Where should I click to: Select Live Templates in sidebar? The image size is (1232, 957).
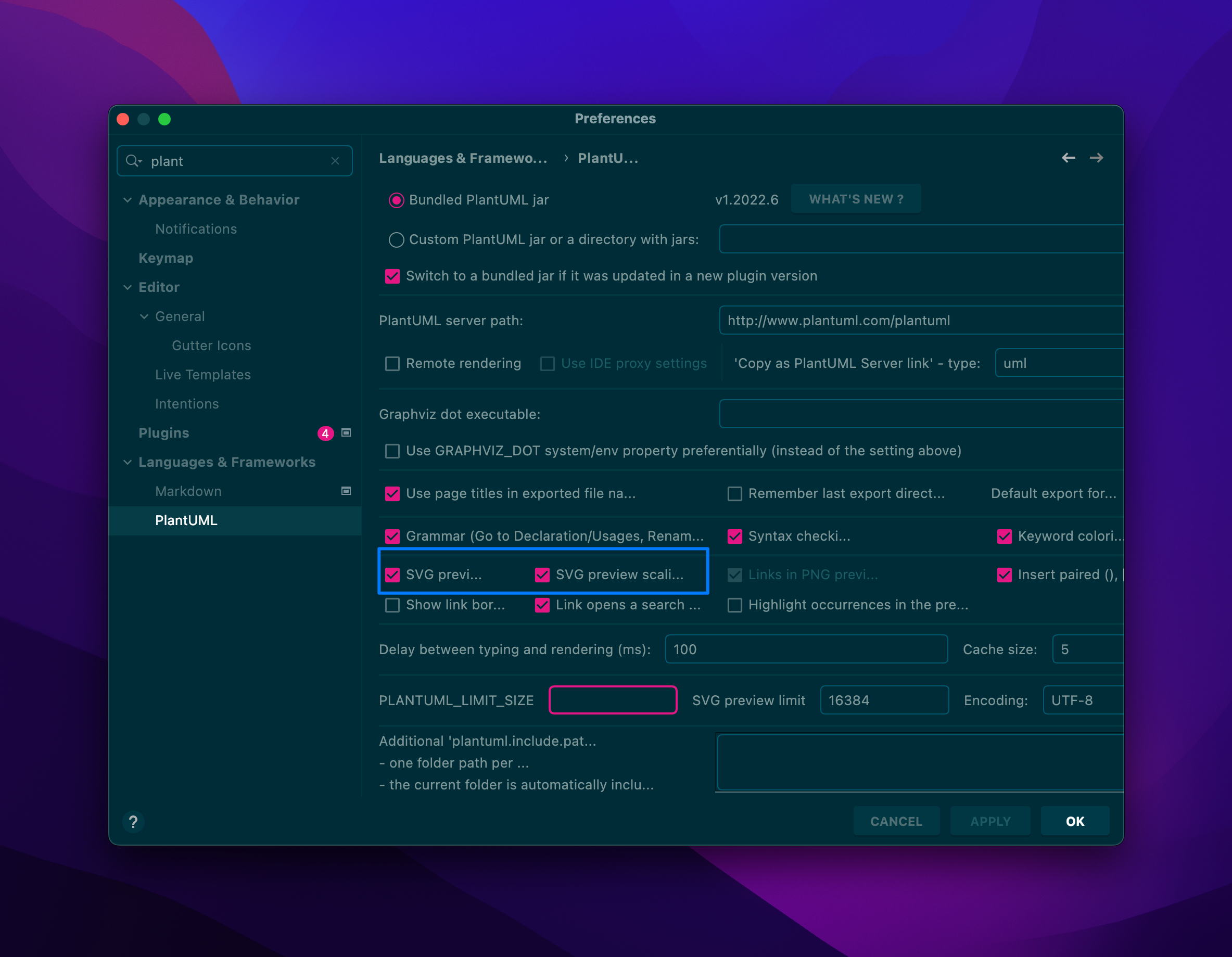click(x=202, y=375)
